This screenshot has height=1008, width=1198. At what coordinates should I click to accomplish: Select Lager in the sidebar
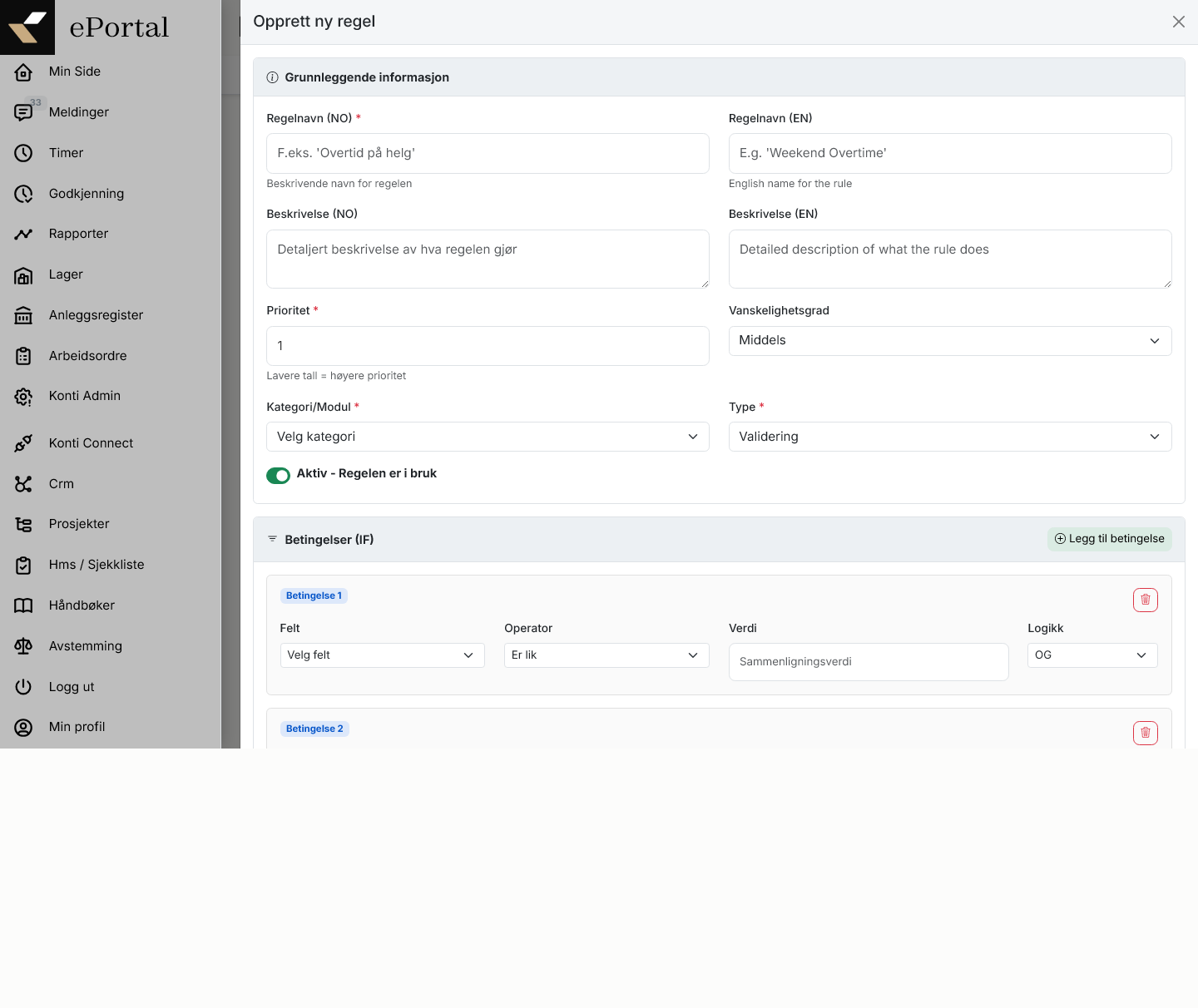pyautogui.click(x=66, y=274)
